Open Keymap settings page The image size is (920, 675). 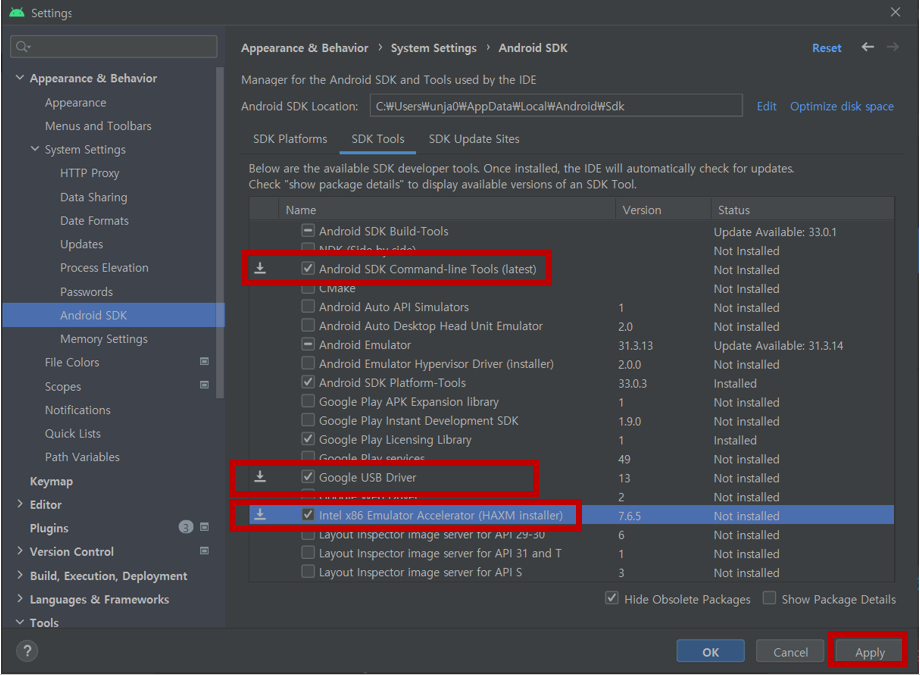click(52, 481)
